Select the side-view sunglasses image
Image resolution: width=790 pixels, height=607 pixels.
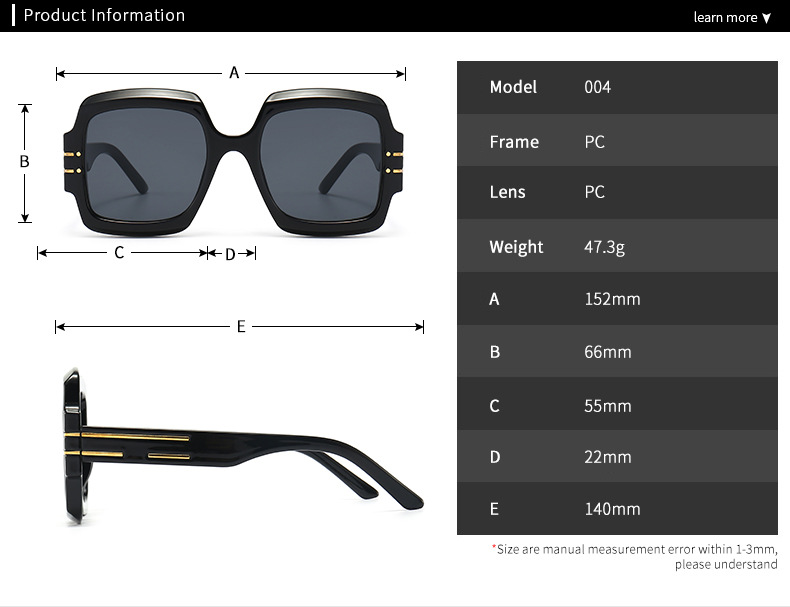point(243,446)
